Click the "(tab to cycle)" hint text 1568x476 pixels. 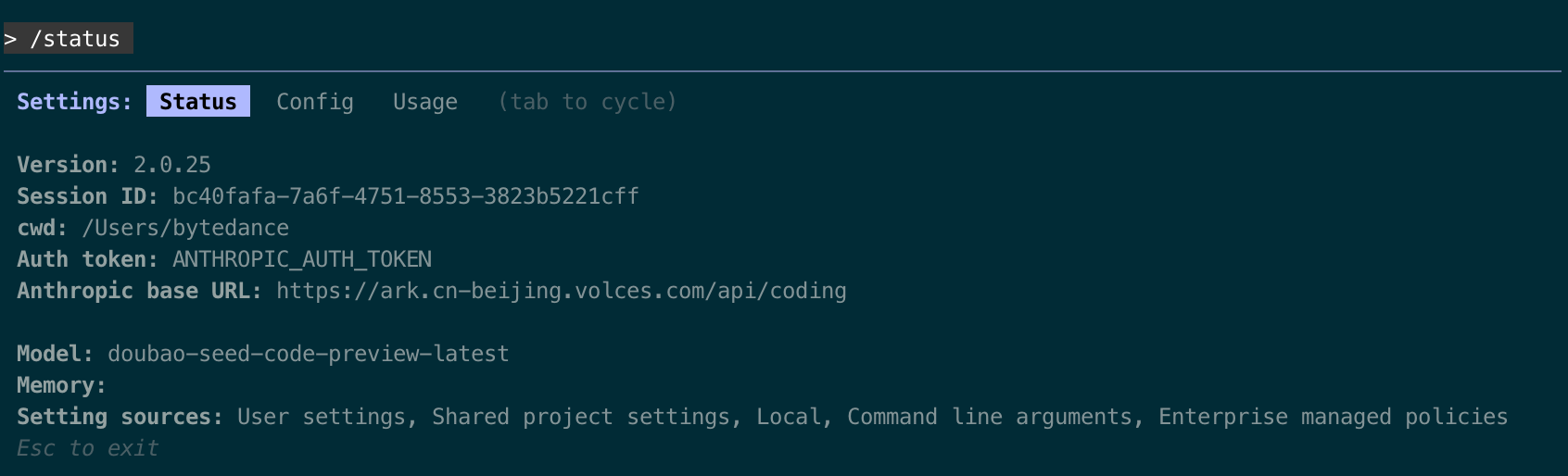coord(587,102)
